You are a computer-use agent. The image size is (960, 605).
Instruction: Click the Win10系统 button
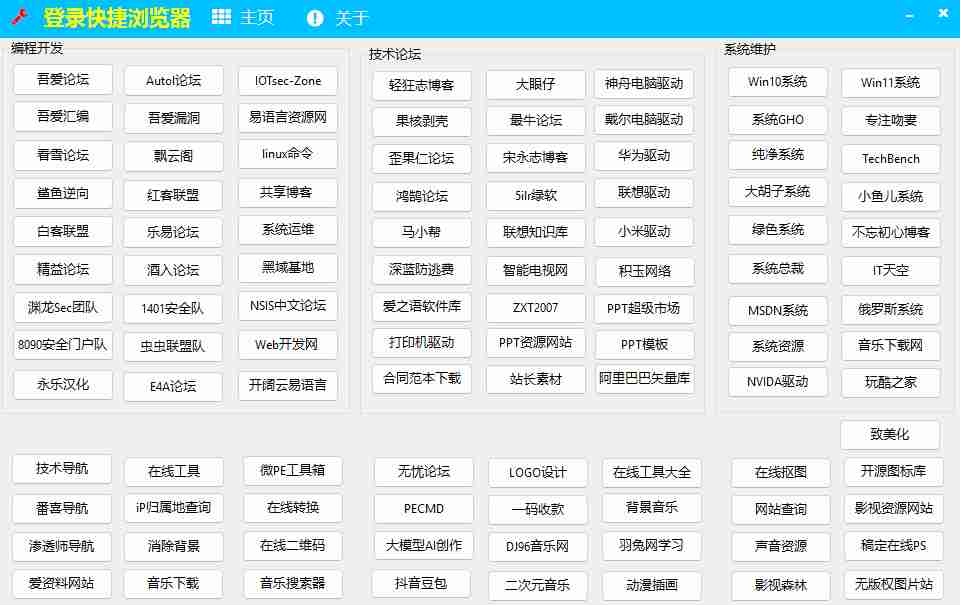[777, 82]
